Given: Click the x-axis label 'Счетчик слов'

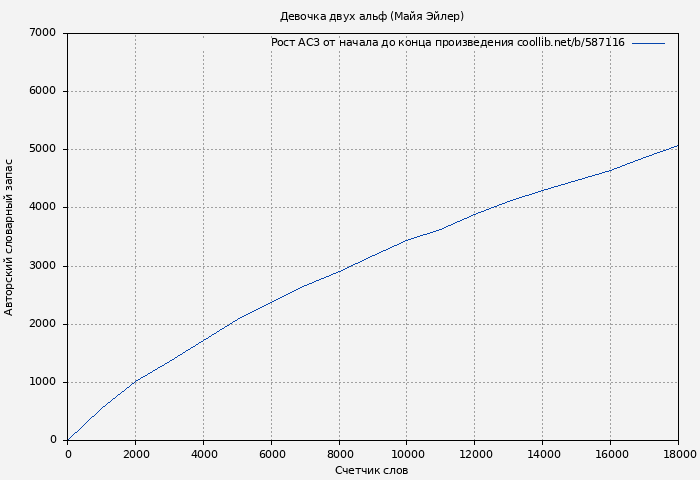Looking at the screenshot, I should [371, 471].
